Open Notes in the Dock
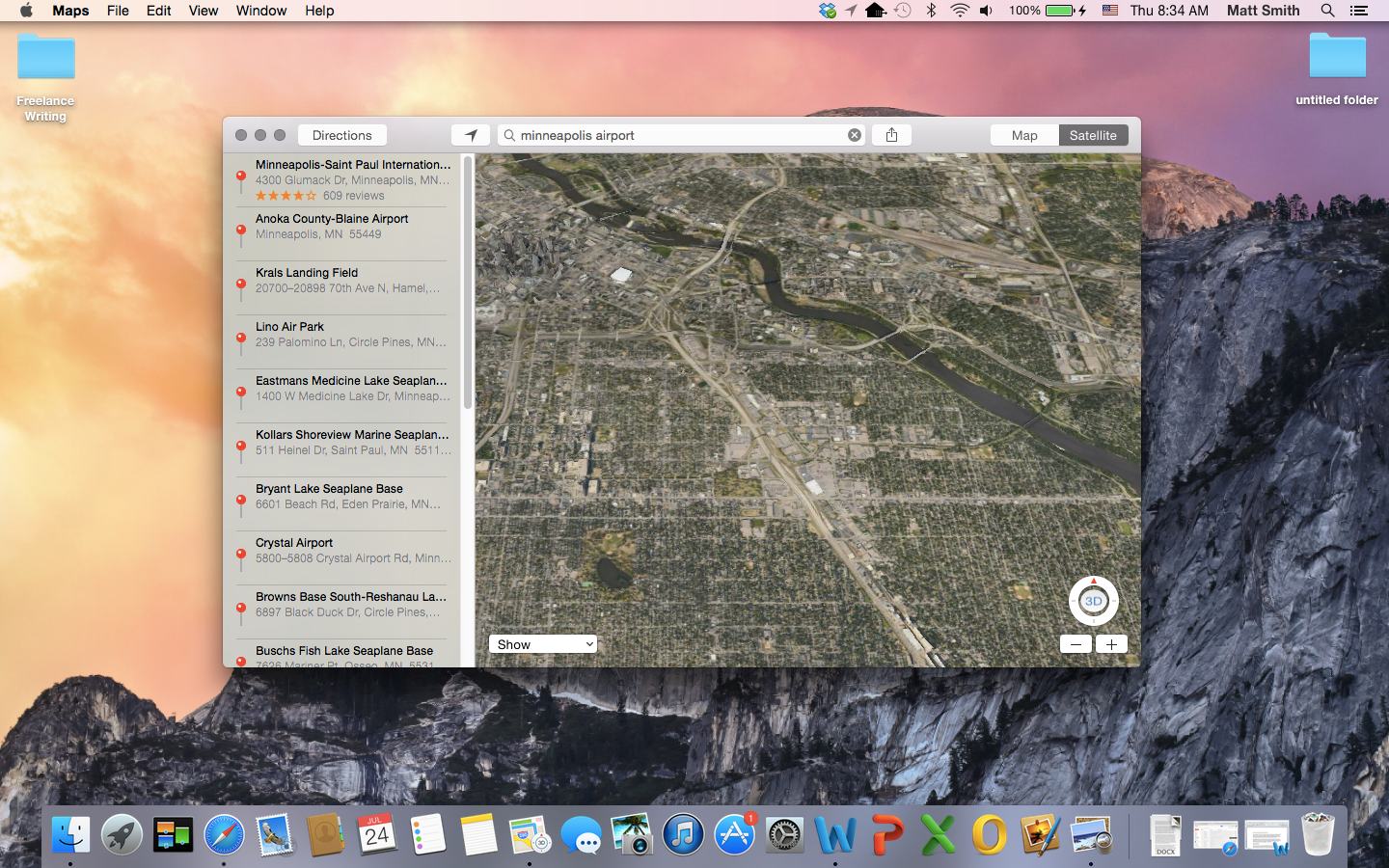 [479, 834]
